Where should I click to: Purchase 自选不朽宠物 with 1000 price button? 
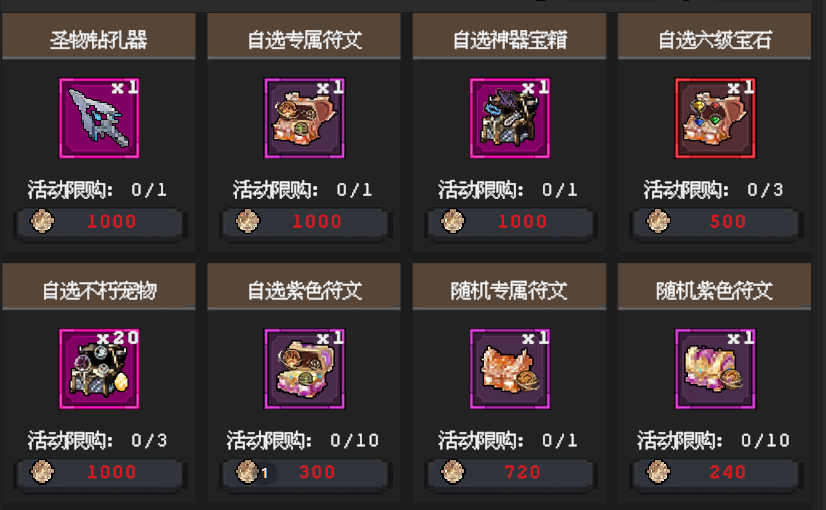point(100,473)
